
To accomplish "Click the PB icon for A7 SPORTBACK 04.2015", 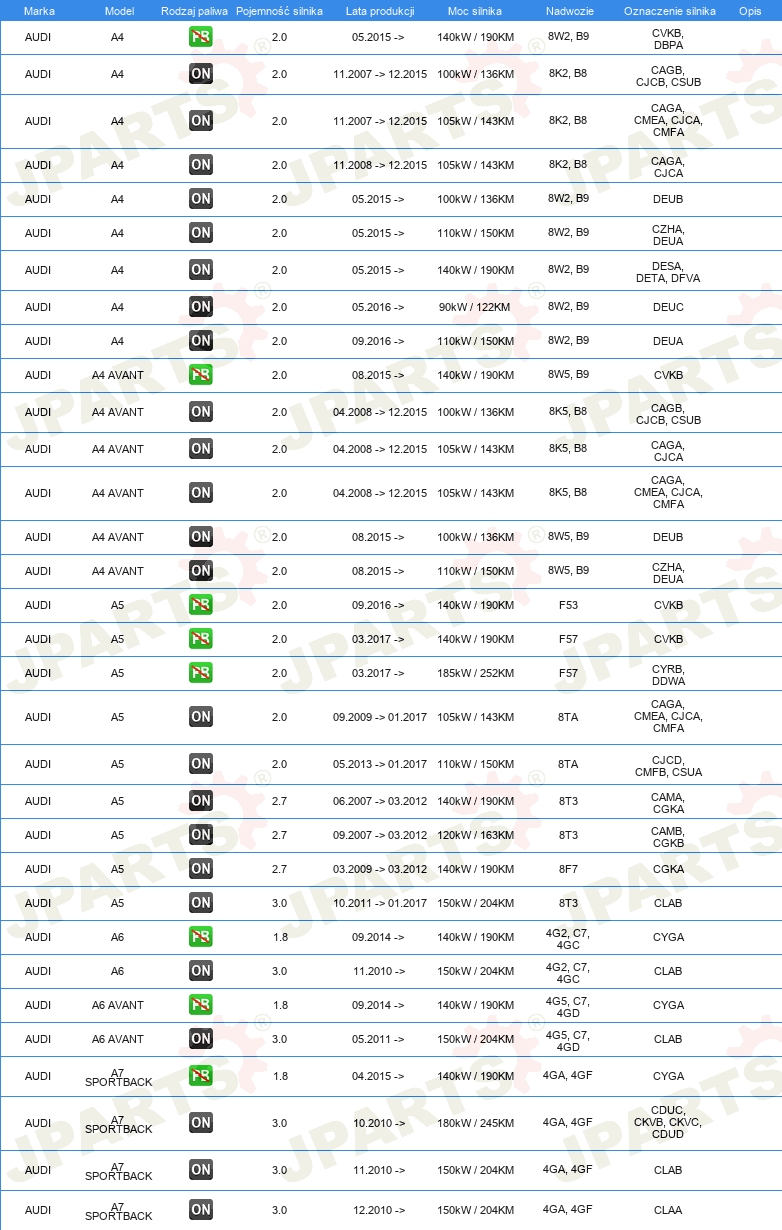I will tap(201, 1076).
